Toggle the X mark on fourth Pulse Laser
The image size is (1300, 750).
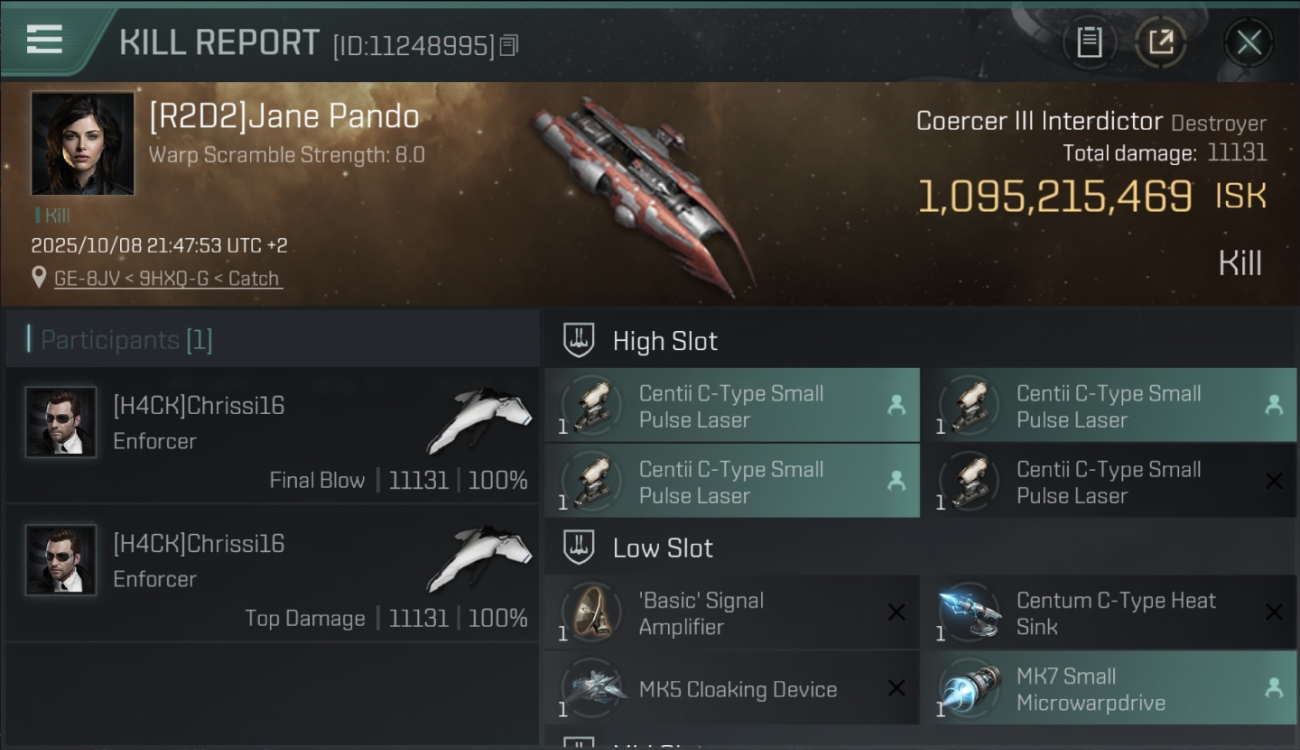[1274, 481]
